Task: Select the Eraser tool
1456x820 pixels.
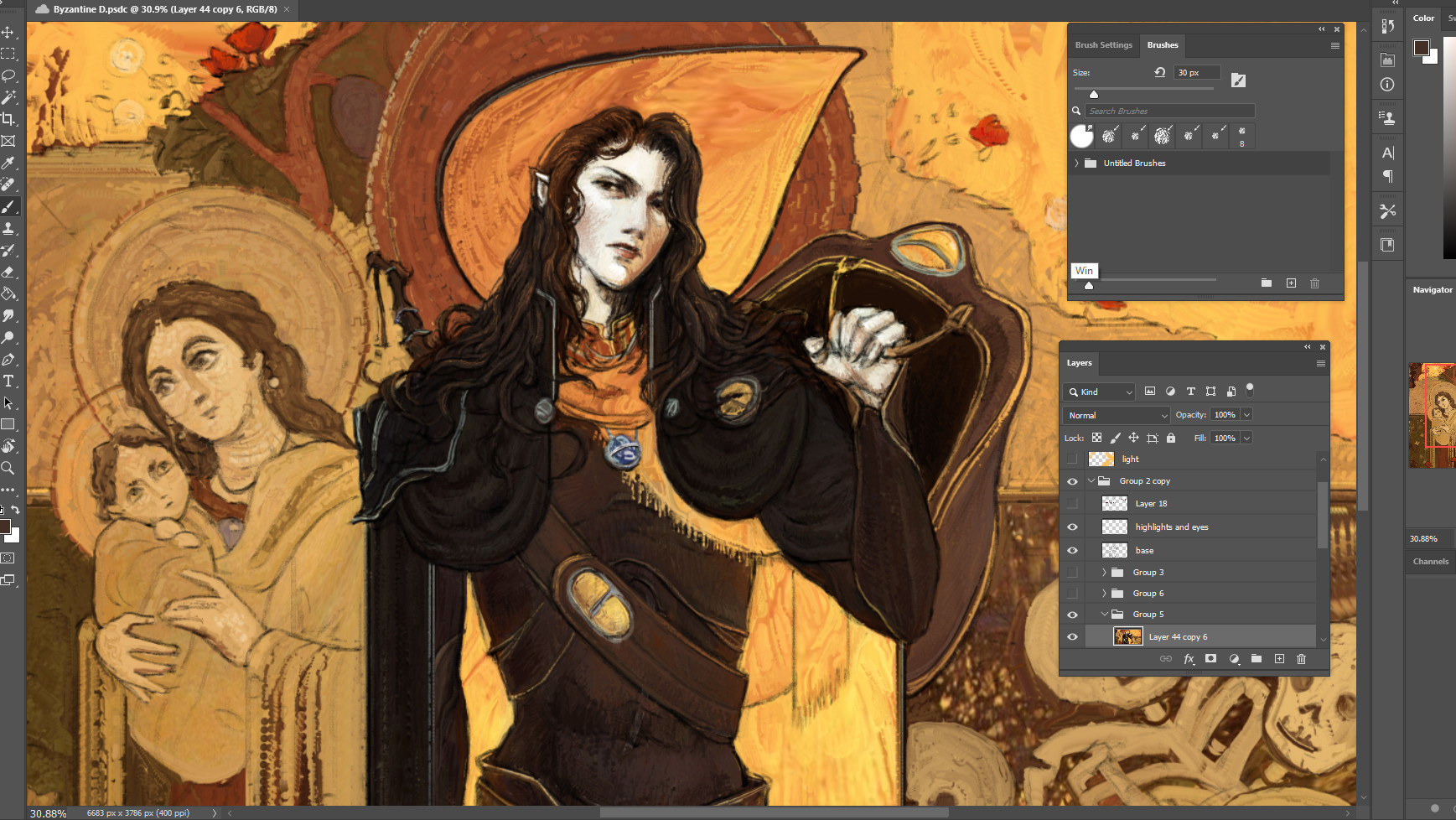Action: (8, 272)
